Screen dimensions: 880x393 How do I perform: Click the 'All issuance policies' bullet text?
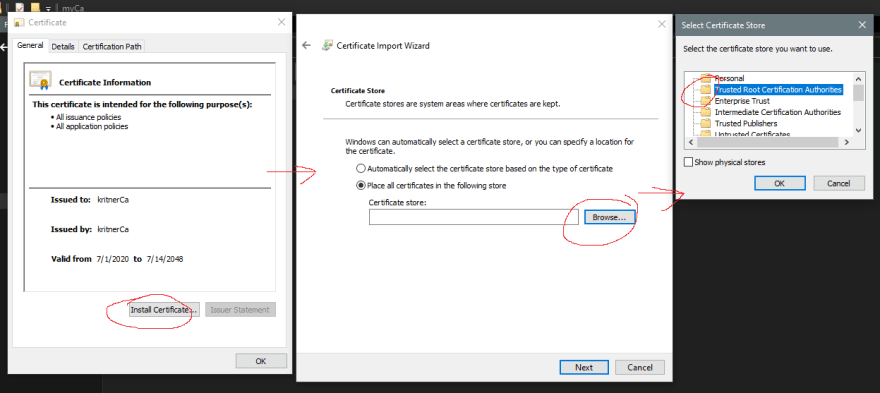(88, 117)
